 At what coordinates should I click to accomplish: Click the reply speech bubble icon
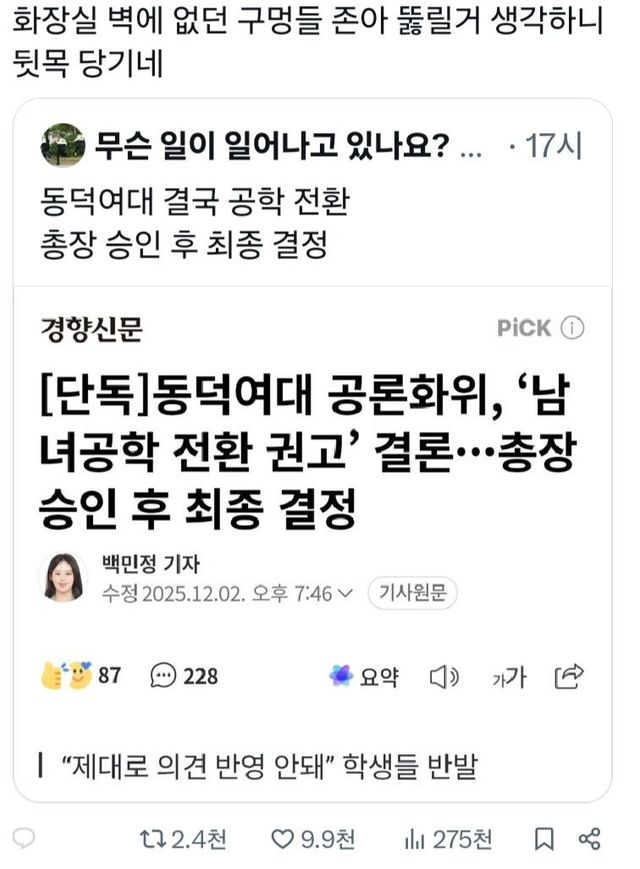pos(23,839)
